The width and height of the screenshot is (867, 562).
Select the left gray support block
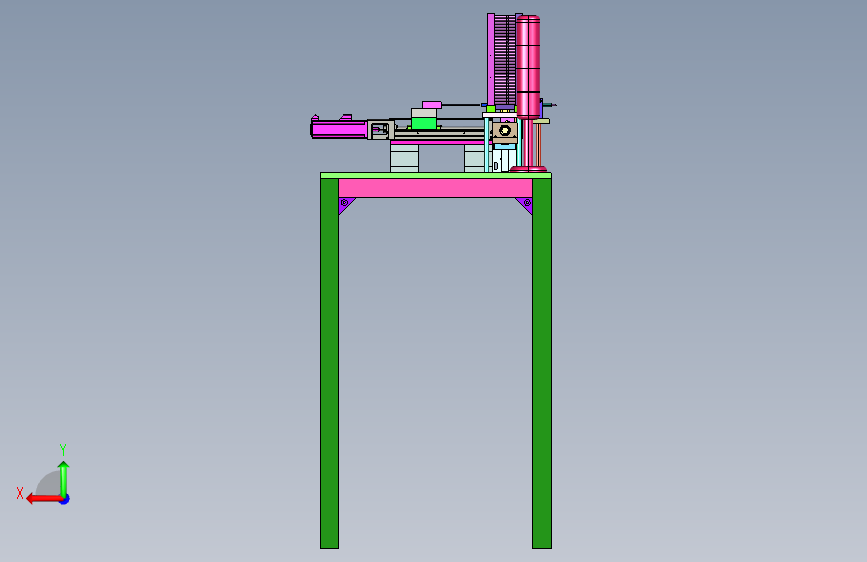tap(404, 158)
